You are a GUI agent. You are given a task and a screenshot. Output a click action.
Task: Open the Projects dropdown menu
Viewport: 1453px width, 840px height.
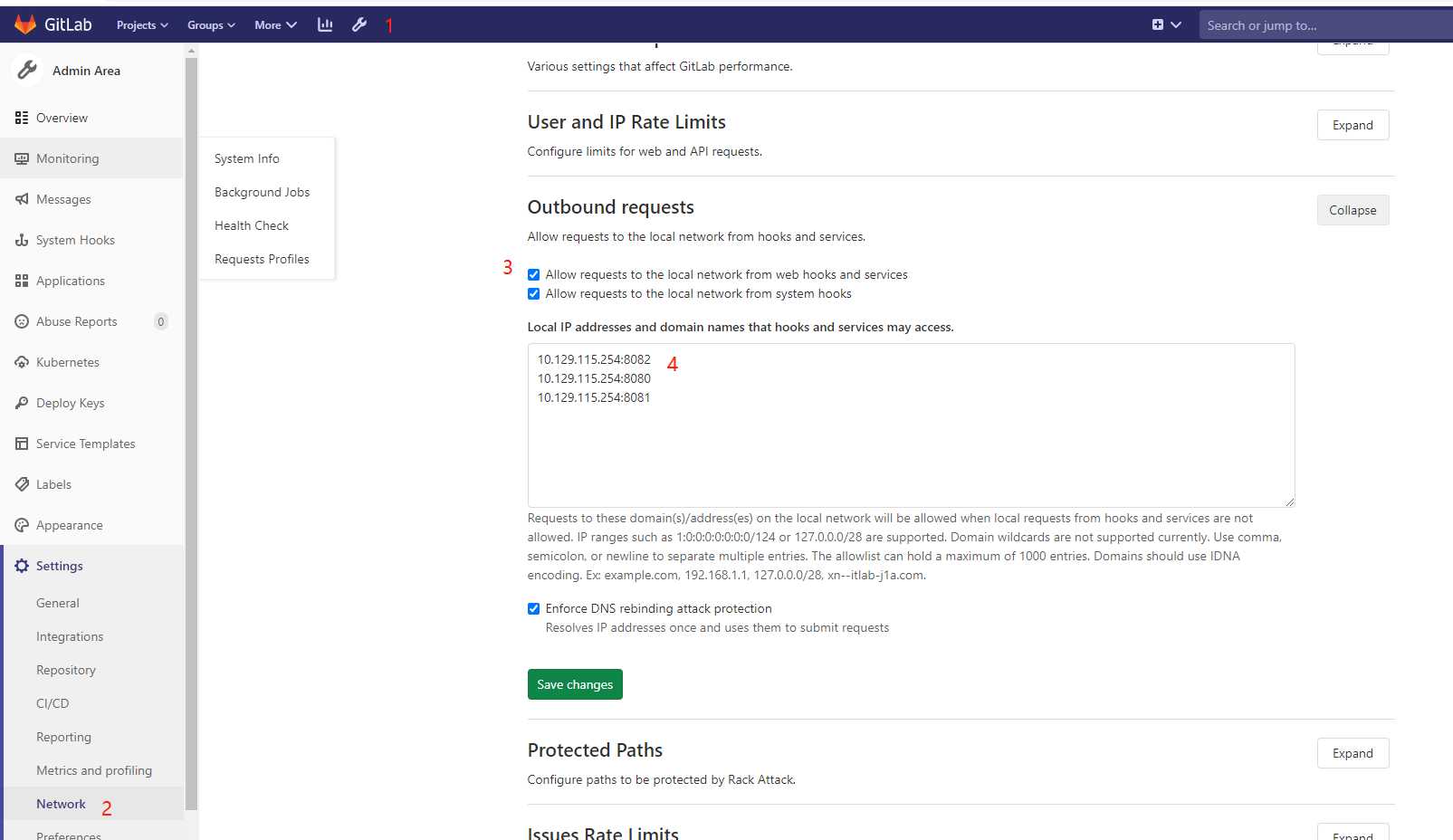[142, 25]
